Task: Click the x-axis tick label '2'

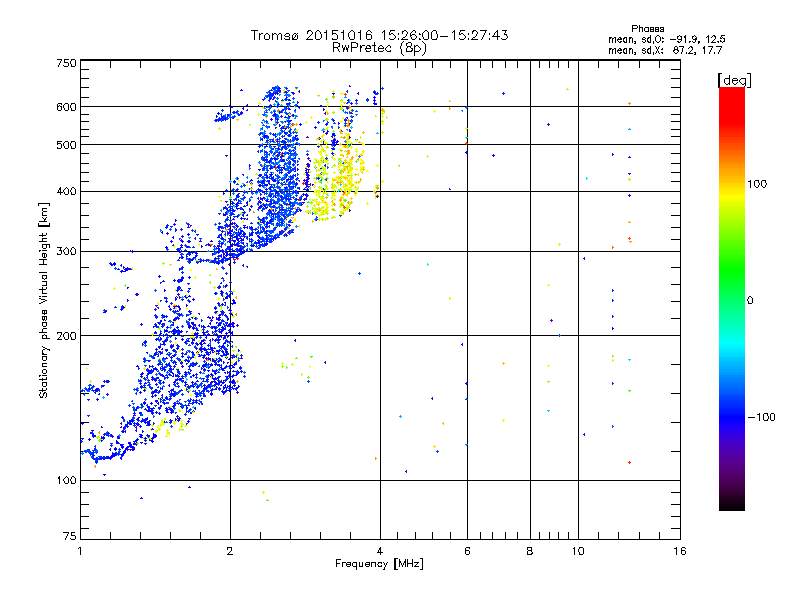Action: [x=230, y=551]
